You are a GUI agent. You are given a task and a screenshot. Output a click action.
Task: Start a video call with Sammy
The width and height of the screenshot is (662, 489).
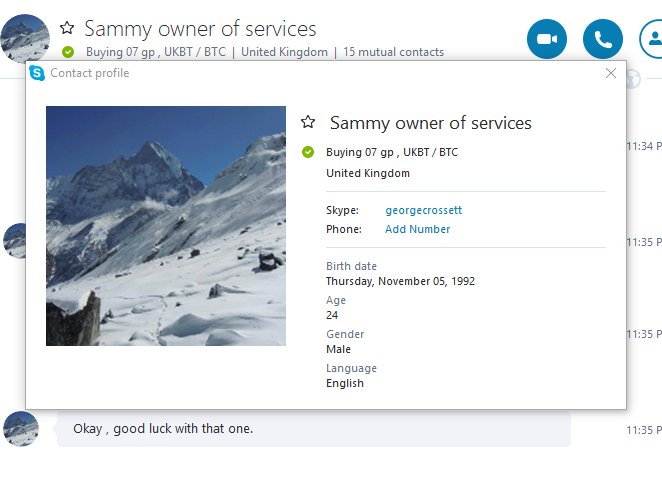(x=547, y=39)
